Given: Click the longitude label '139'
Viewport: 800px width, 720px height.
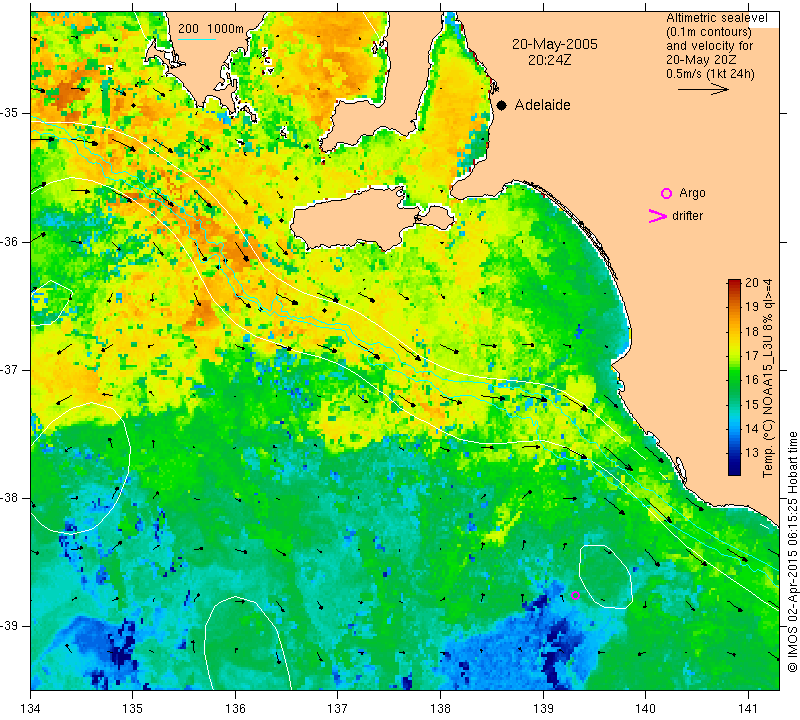Looking at the screenshot, I should 543,709.
